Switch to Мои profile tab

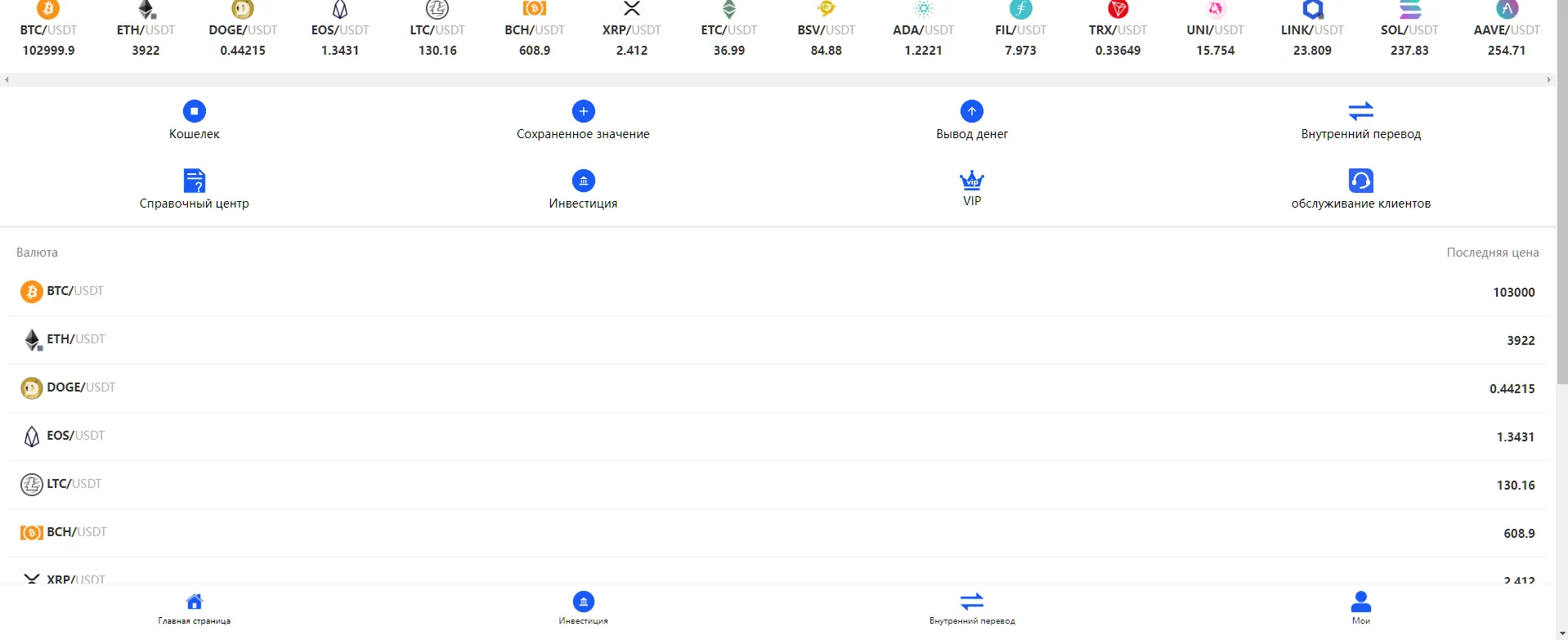tap(1360, 609)
